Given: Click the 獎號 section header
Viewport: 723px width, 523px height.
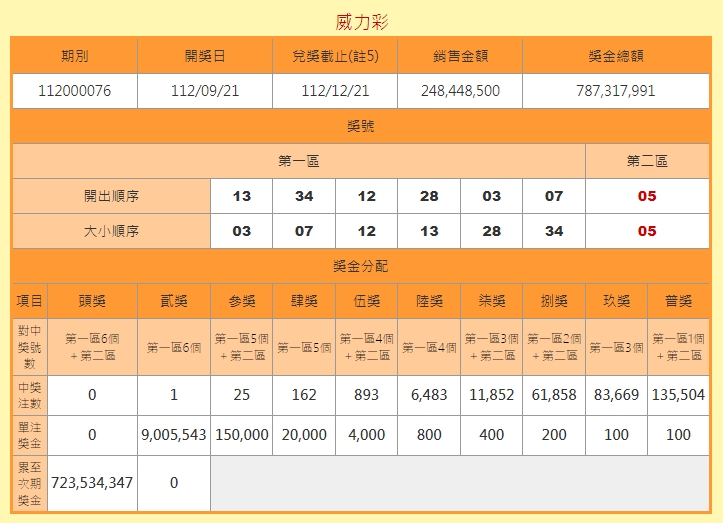Looking at the screenshot, I should [361, 126].
